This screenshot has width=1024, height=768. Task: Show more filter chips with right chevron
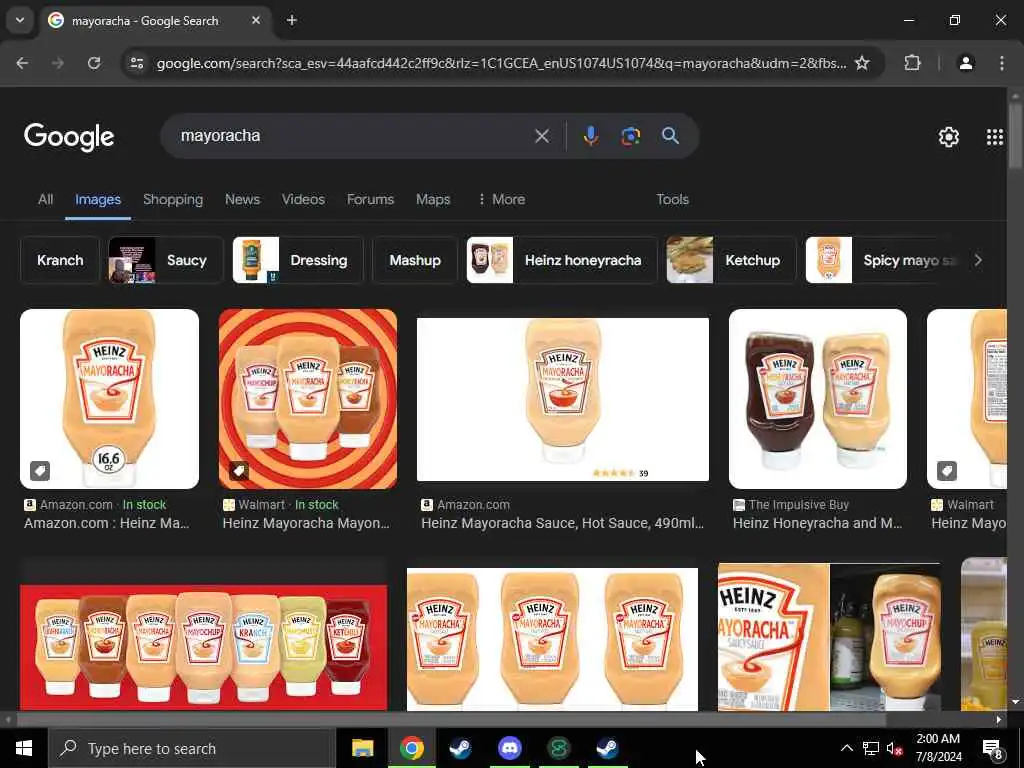978,260
